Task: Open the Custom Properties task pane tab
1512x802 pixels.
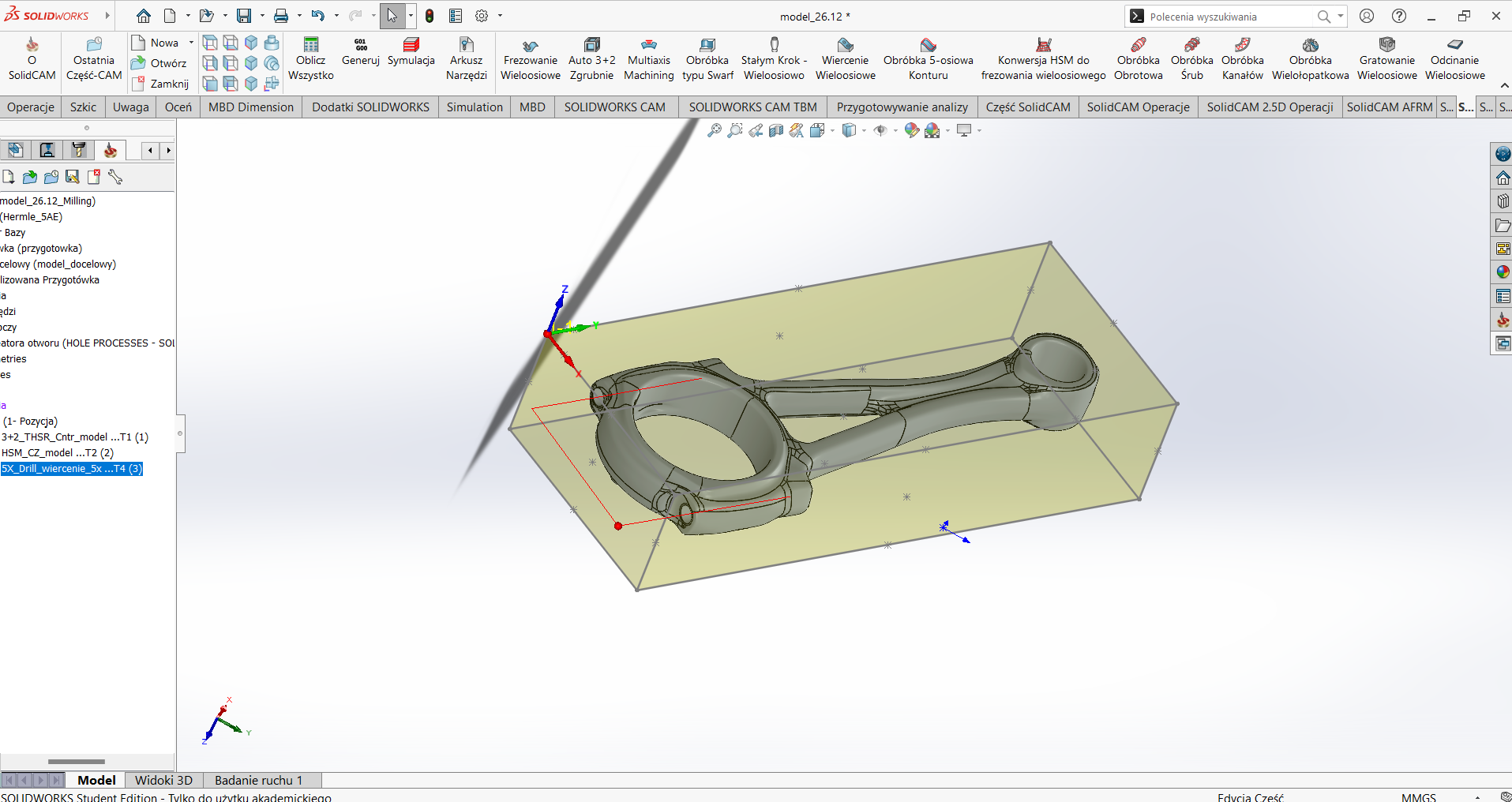Action: coord(1503,296)
